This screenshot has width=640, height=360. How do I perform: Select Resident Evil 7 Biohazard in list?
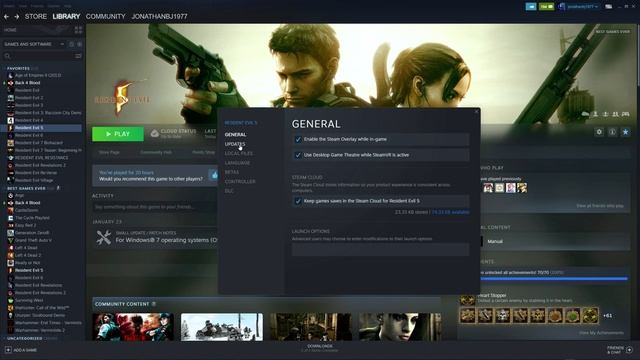click(x=39, y=143)
